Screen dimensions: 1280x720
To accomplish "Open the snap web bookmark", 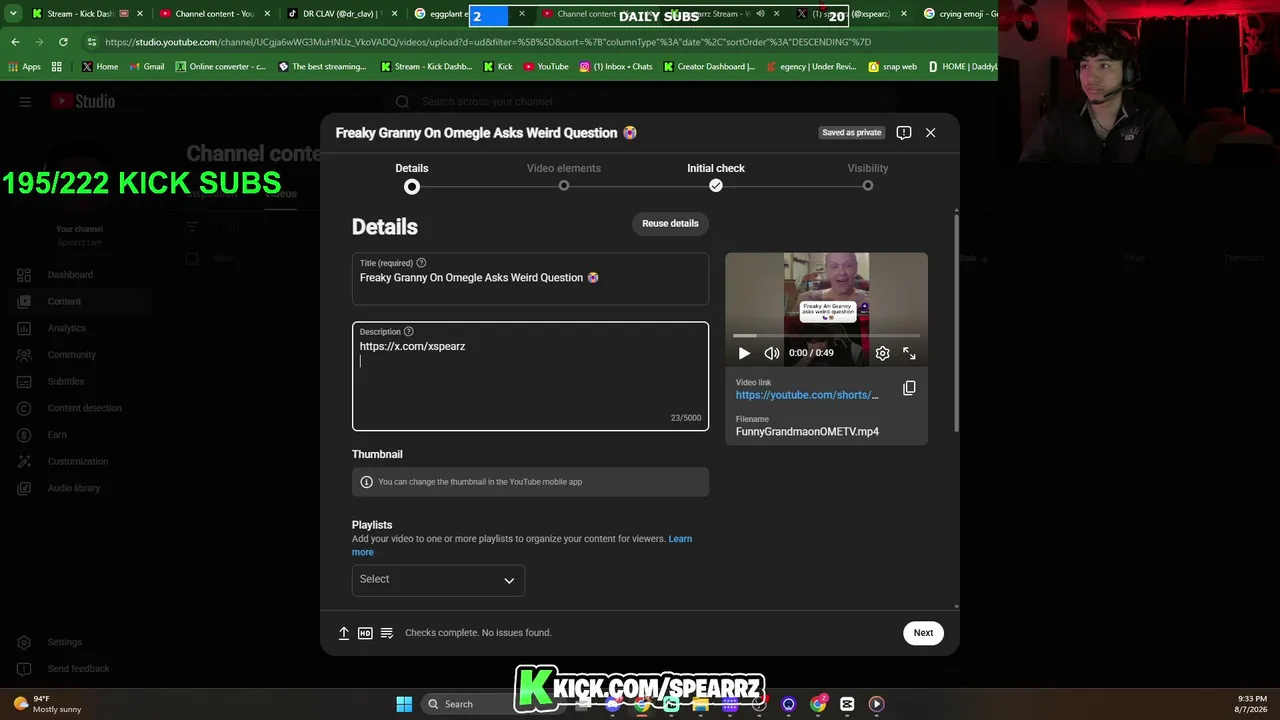I will click(x=893, y=67).
